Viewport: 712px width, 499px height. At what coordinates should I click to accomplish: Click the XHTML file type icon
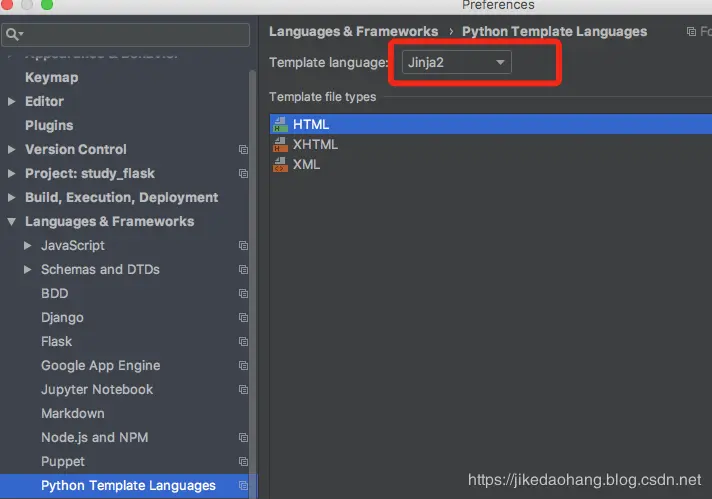[280, 144]
